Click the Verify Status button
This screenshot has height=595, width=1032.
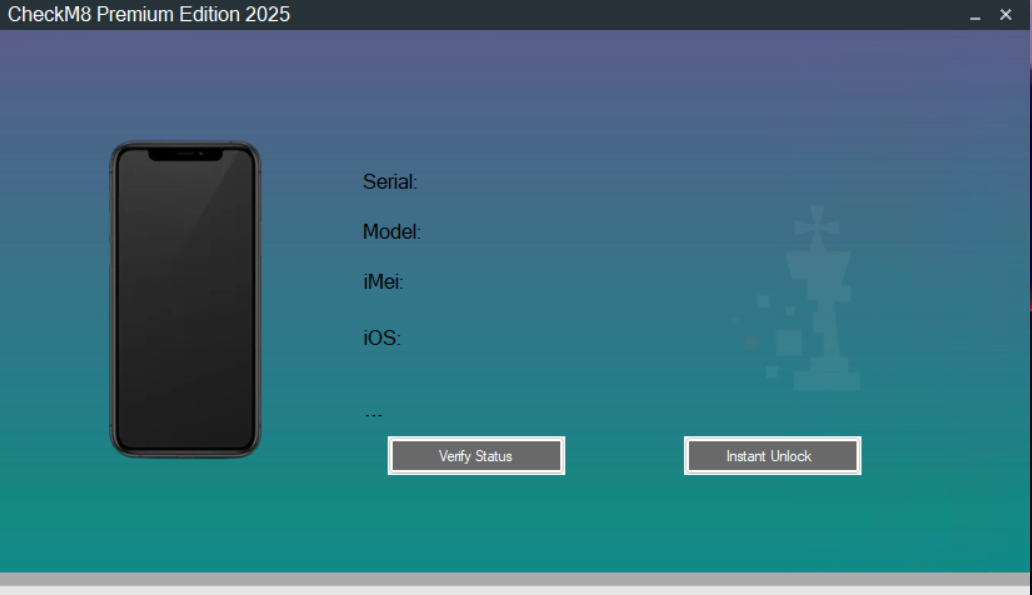(x=476, y=456)
